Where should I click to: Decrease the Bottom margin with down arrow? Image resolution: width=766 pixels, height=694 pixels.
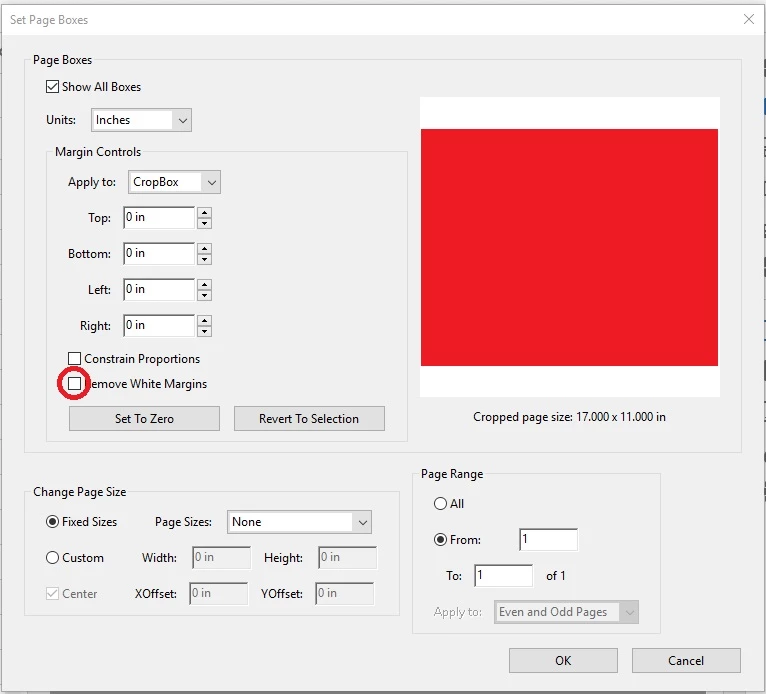point(205,259)
